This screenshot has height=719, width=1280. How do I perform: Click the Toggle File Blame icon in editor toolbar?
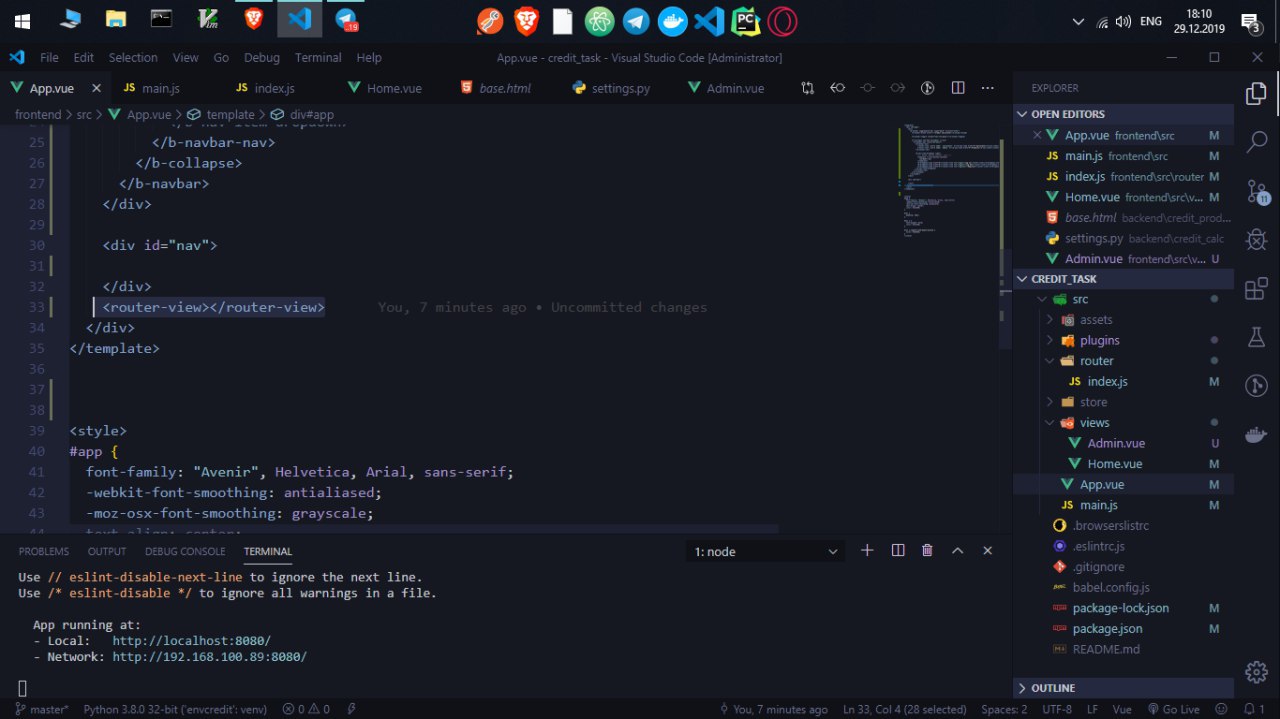point(927,88)
